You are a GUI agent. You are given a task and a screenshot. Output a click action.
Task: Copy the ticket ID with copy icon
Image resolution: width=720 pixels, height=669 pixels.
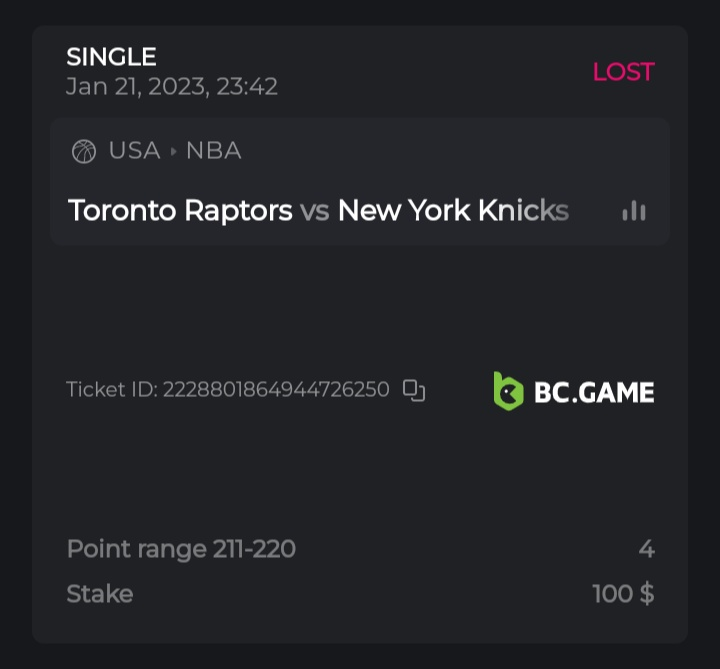tap(414, 390)
